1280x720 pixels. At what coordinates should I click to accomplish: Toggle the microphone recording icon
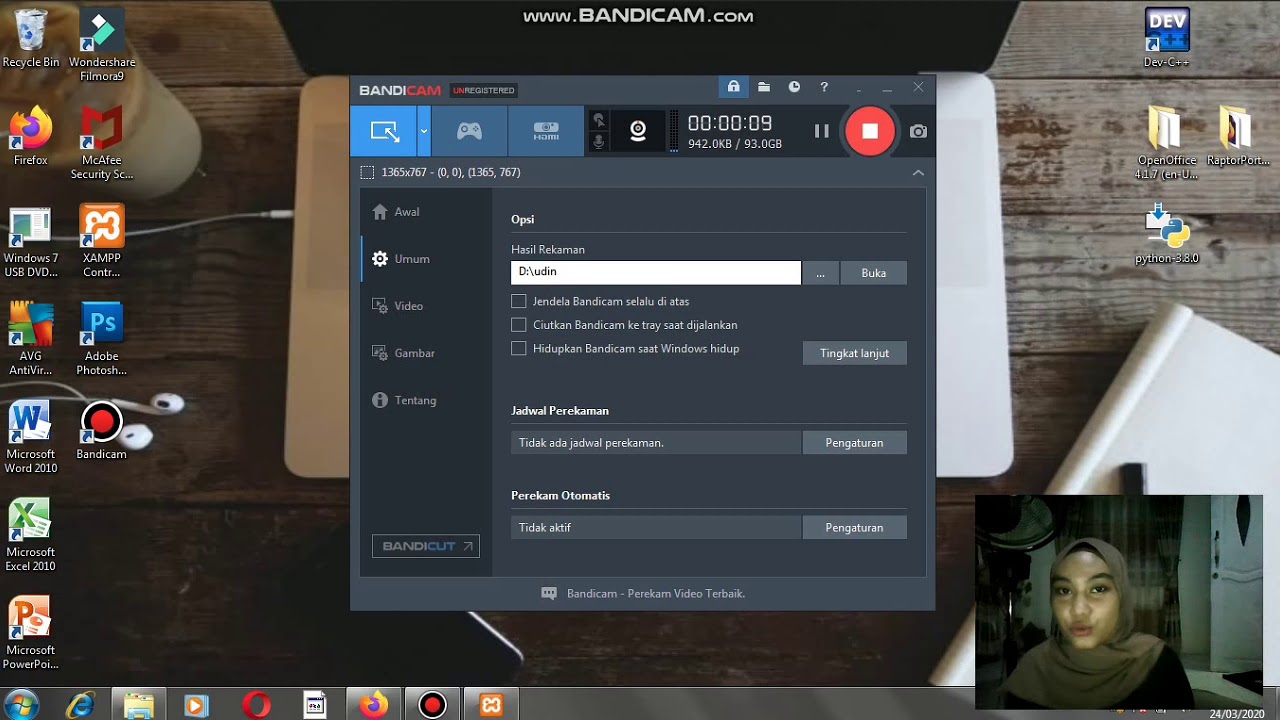[599, 142]
